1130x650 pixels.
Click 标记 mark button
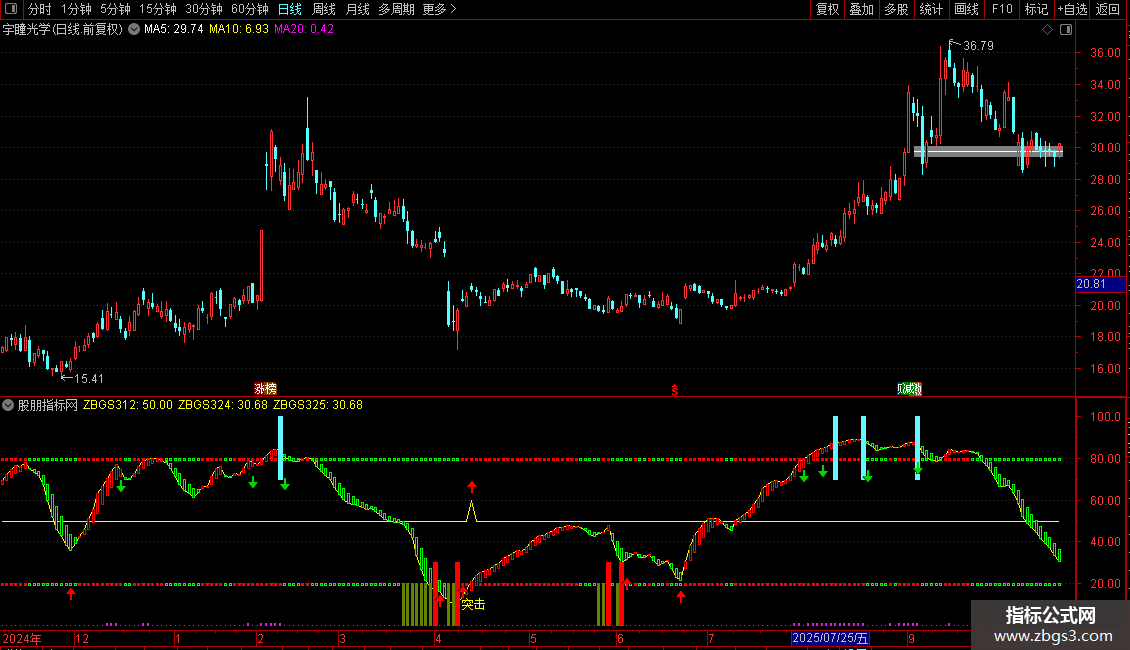tap(1036, 9)
